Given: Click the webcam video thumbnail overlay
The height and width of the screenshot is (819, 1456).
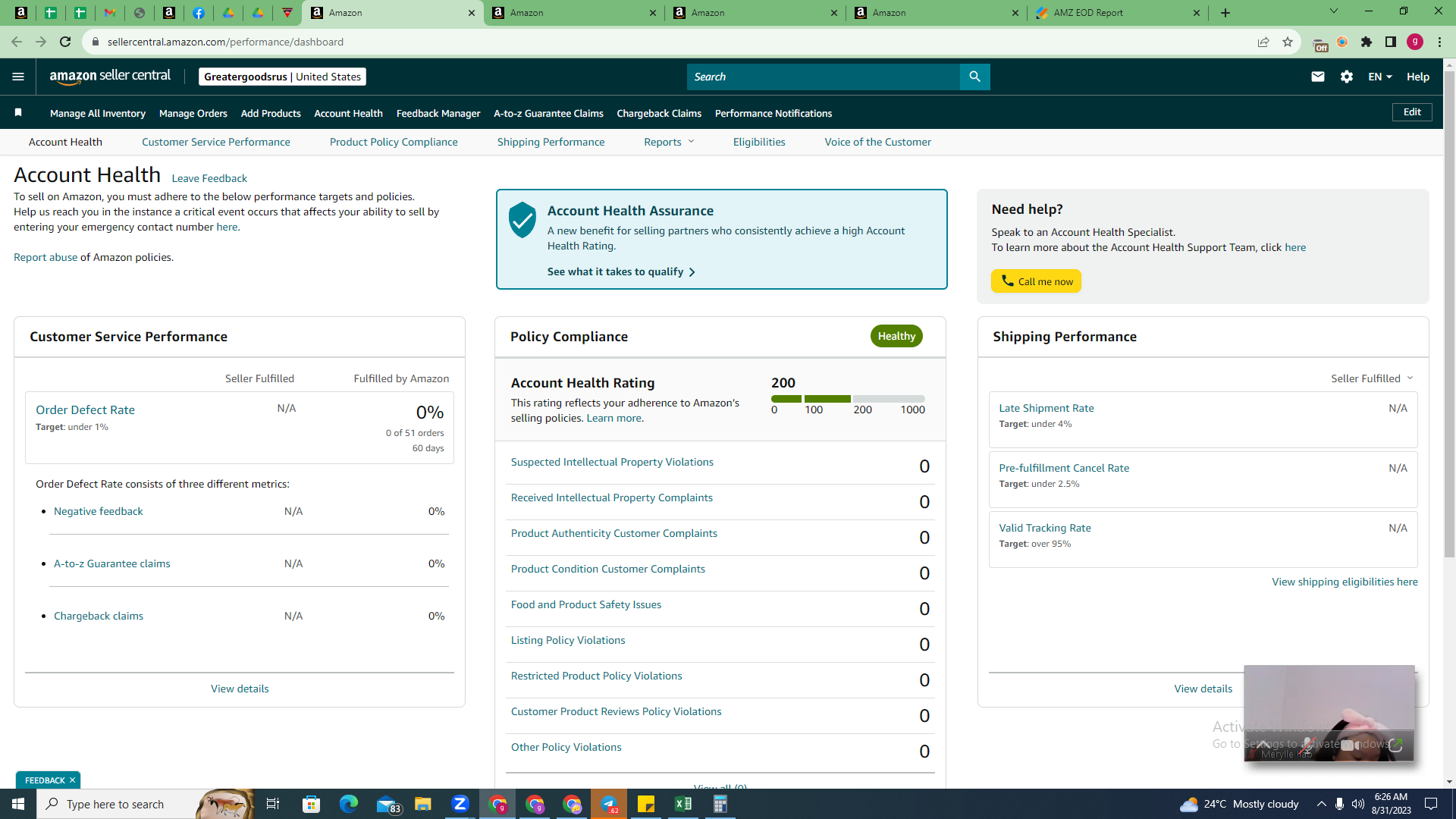Looking at the screenshot, I should click(1329, 713).
